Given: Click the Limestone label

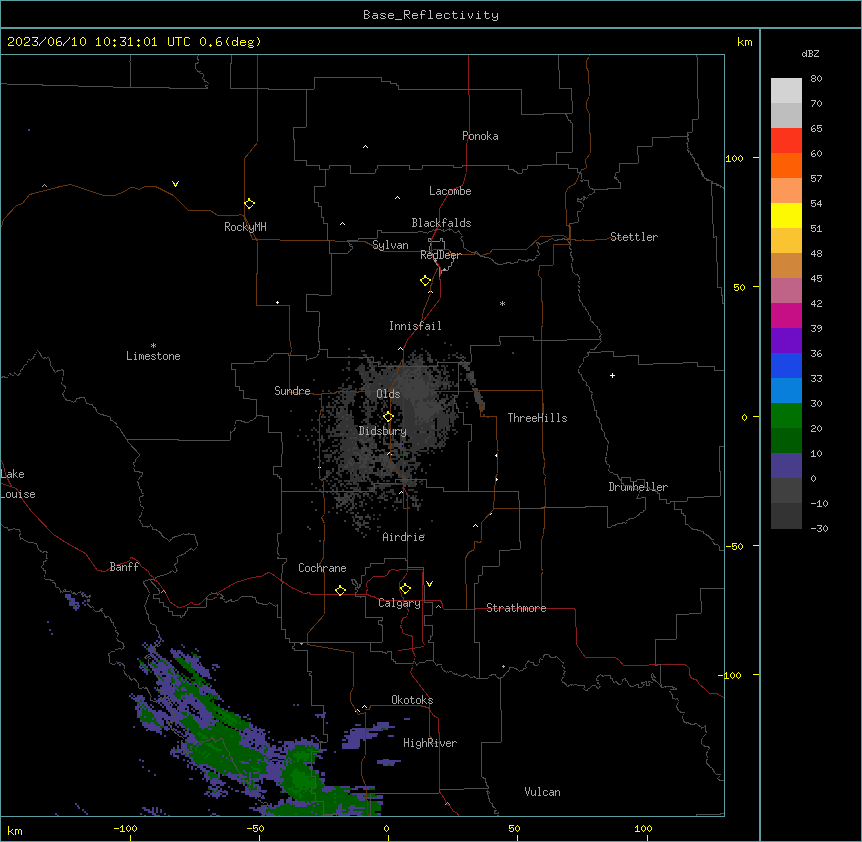Looking at the screenshot, I should 153,356.
